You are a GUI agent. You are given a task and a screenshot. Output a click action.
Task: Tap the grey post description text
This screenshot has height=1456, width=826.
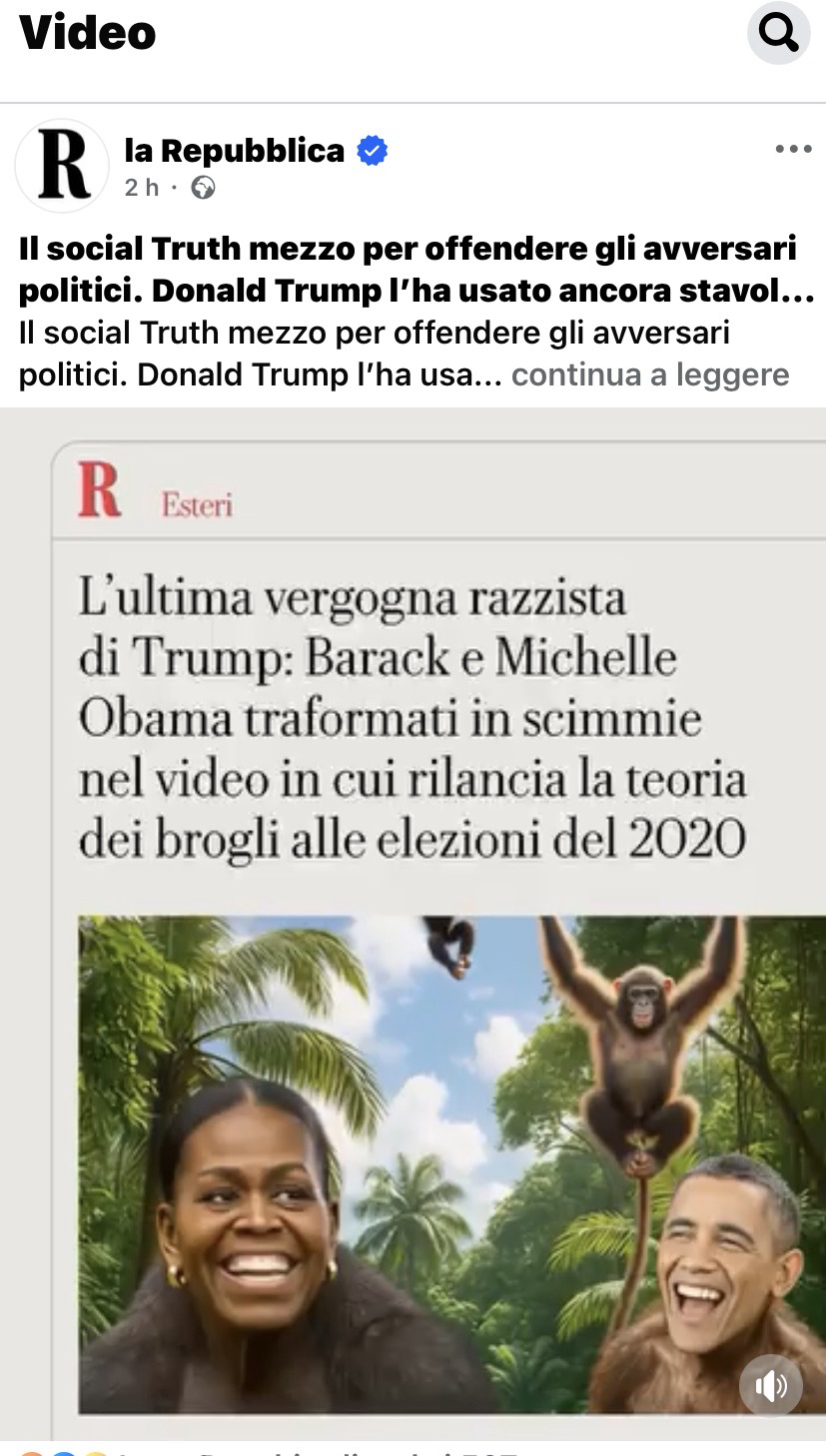pos(404,354)
